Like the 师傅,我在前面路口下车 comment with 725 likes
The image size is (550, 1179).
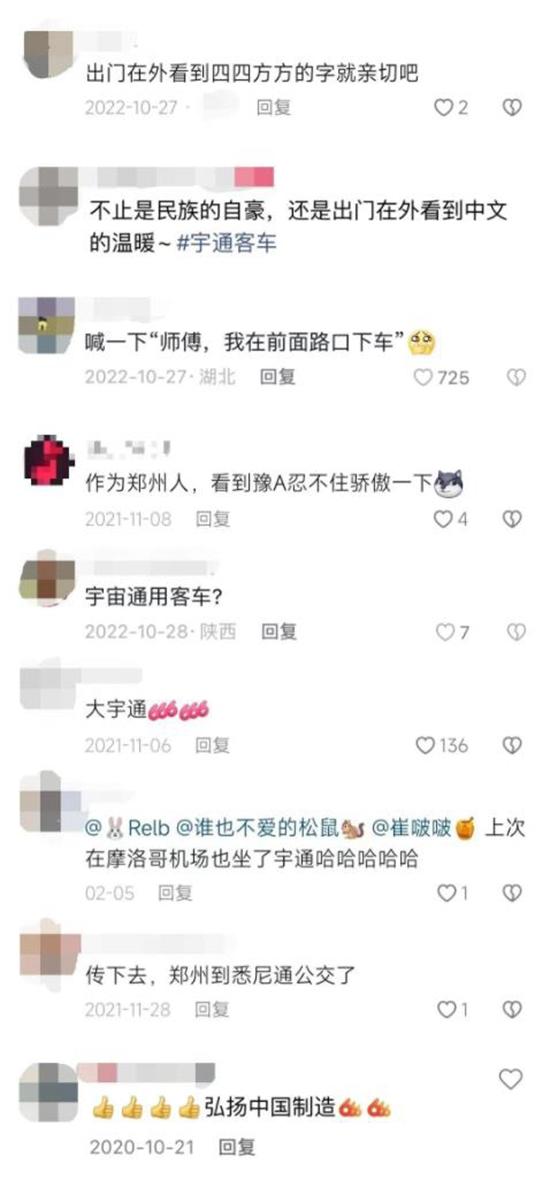[442, 377]
